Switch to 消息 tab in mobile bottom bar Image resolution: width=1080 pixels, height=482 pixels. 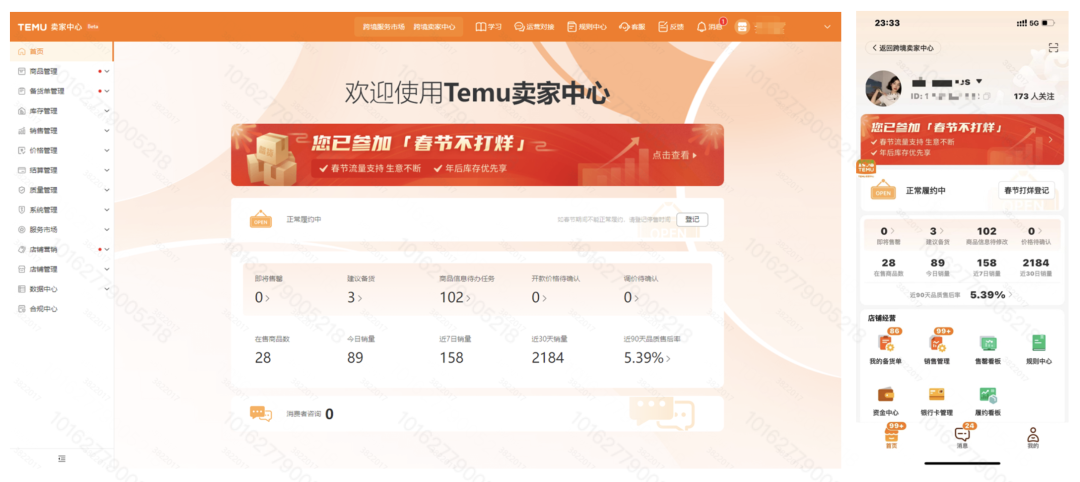pyautogui.click(x=962, y=437)
